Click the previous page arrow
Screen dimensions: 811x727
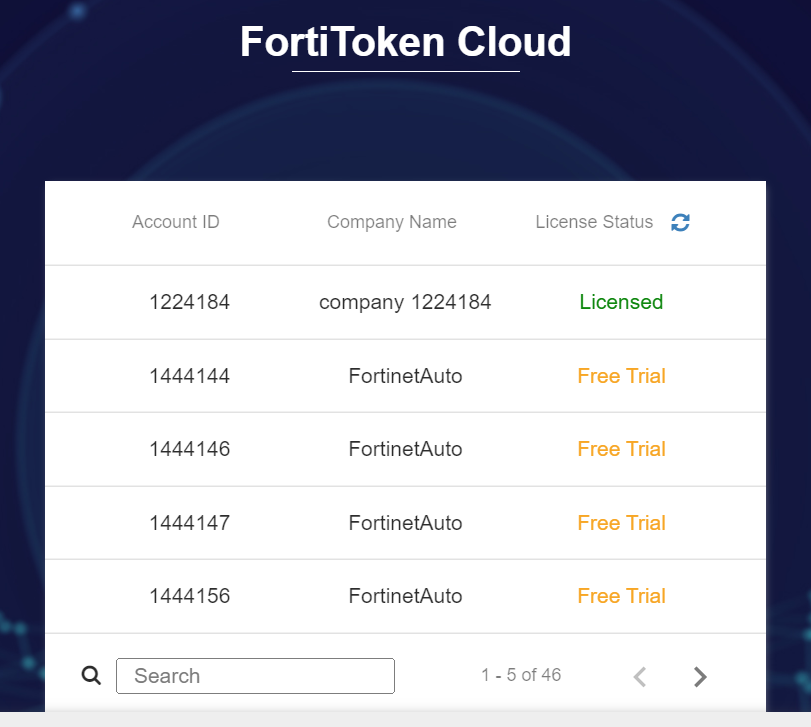[x=639, y=676]
